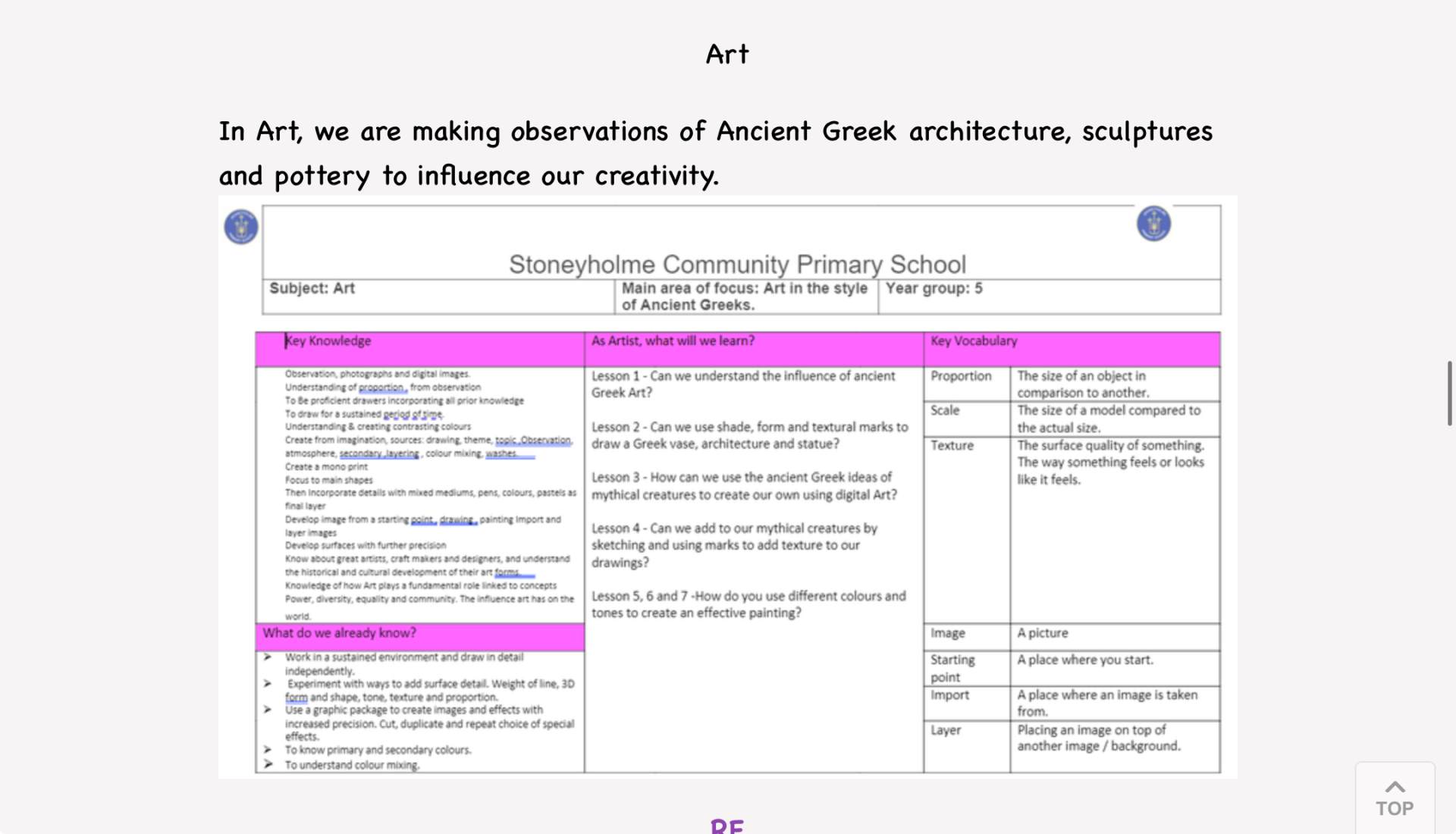Click 'Placing an image on top of' definition
The image size is (1456, 834).
coord(1099,738)
